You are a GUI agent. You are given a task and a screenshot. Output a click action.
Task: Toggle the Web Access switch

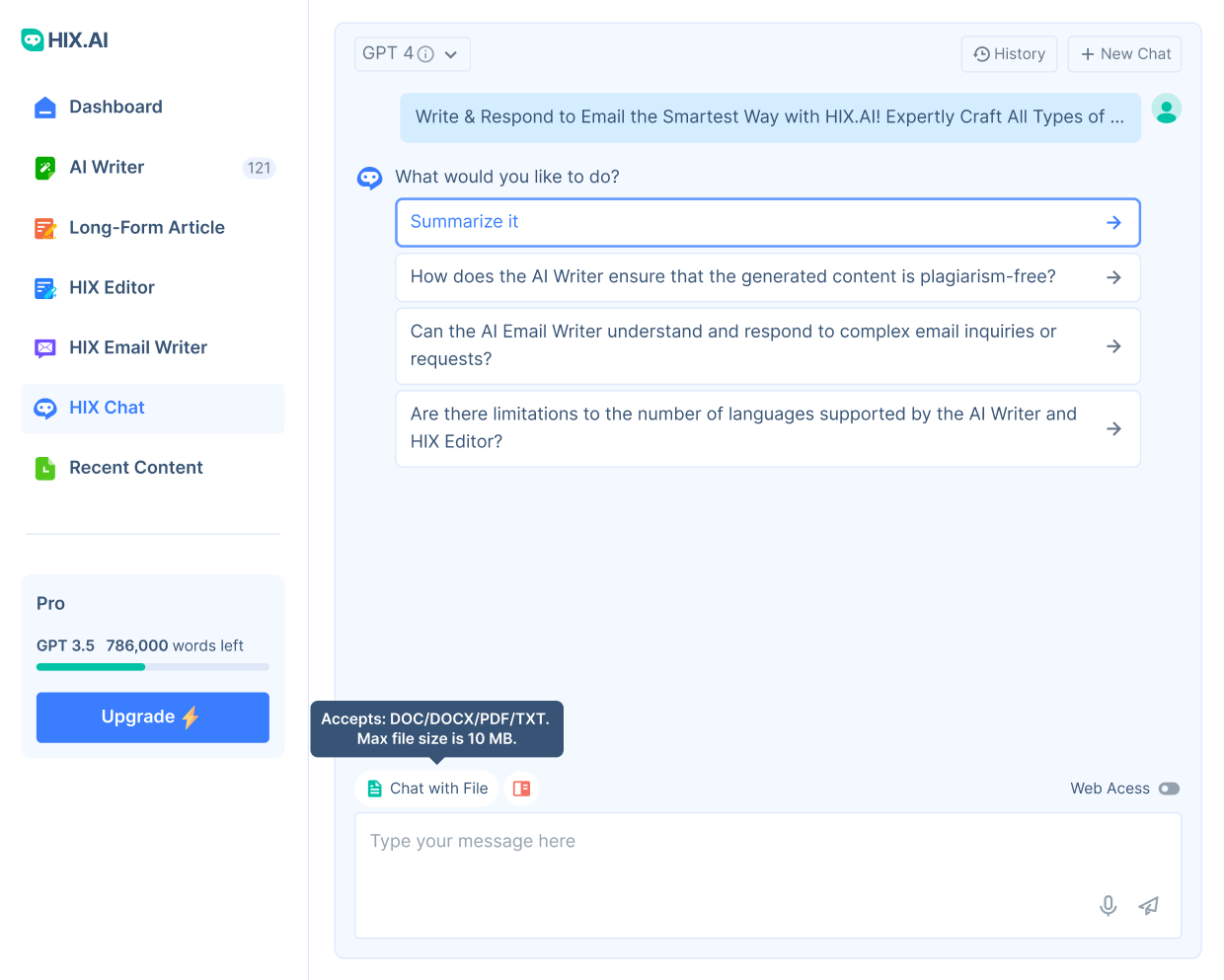pos(1169,789)
